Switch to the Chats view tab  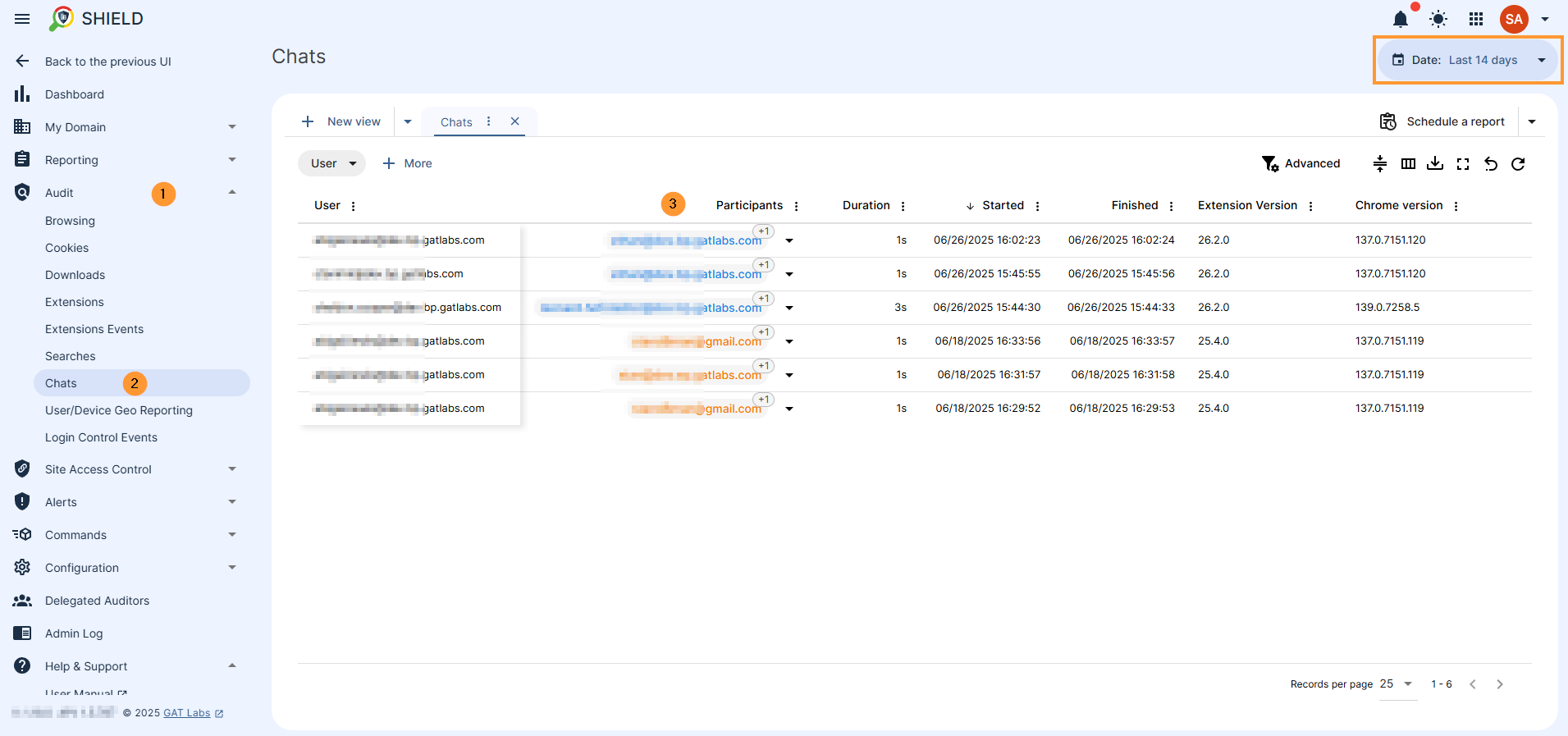coord(456,122)
